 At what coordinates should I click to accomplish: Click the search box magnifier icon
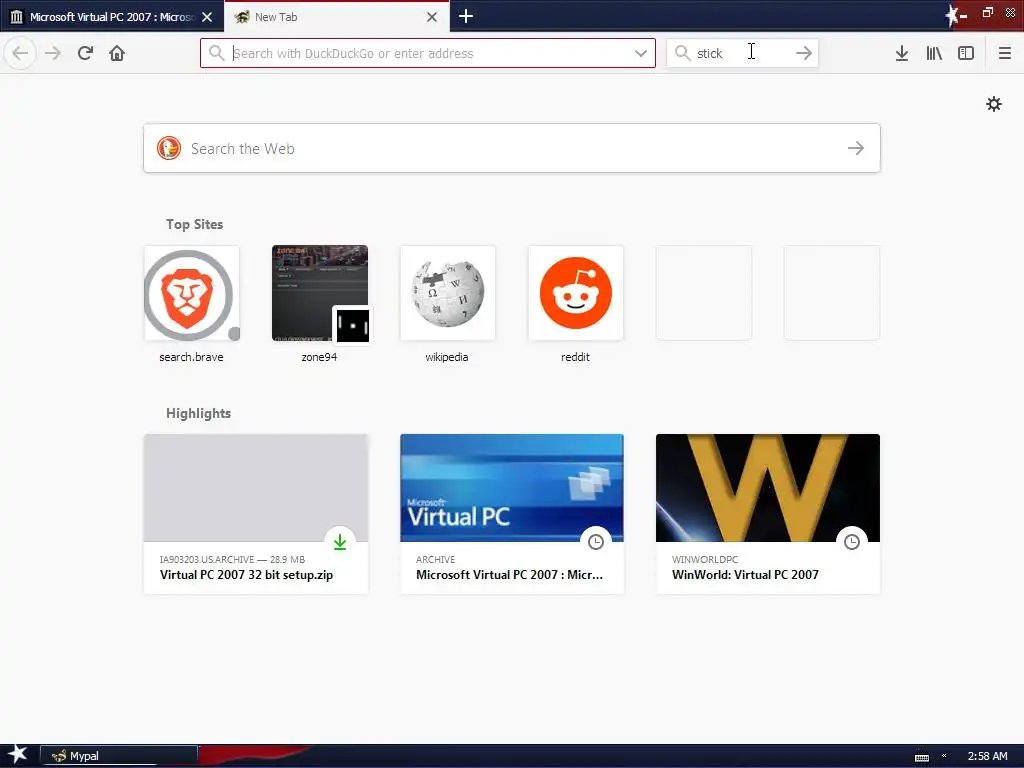682,53
